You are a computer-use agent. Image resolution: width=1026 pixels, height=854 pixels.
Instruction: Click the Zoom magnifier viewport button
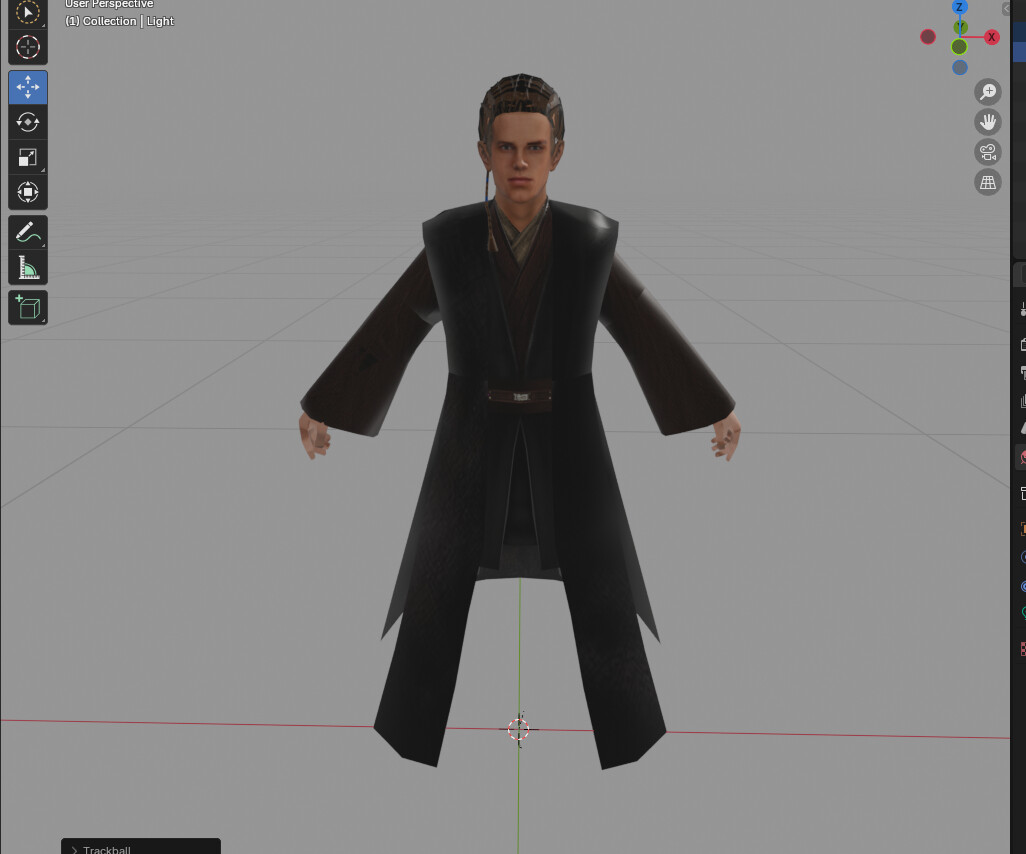[988, 92]
